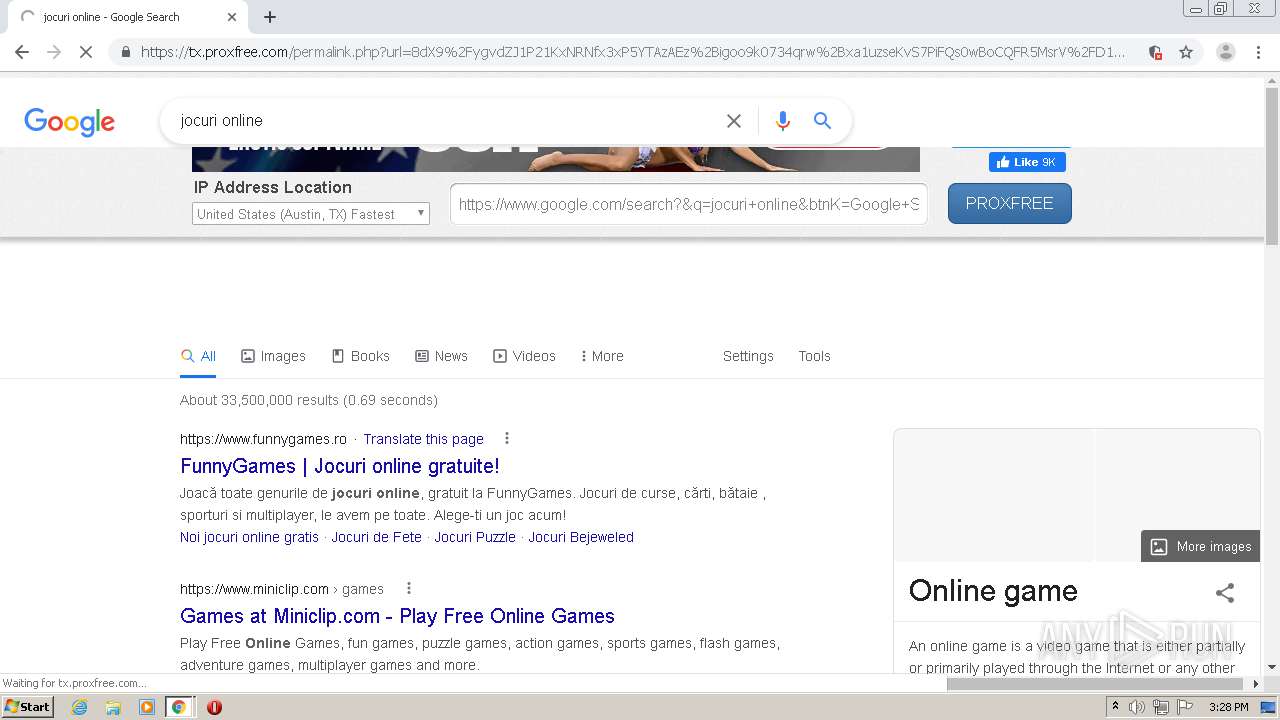Screen dimensions: 1280x720
Task: Open Jocuri de Fete sitelink
Action: [377, 537]
